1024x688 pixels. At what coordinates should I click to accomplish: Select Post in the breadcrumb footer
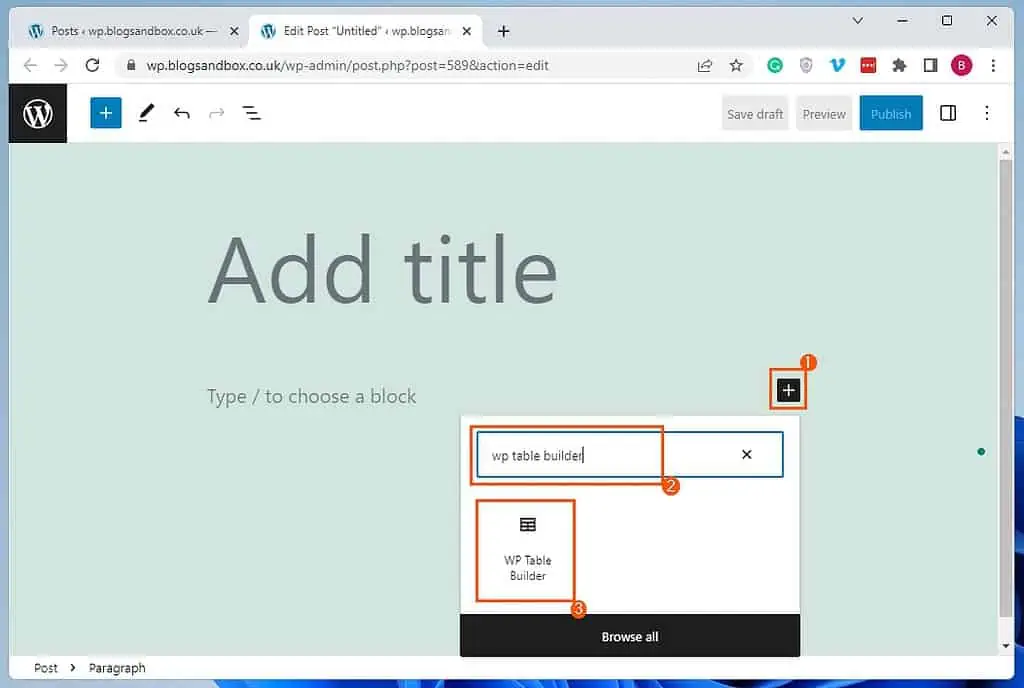46,668
